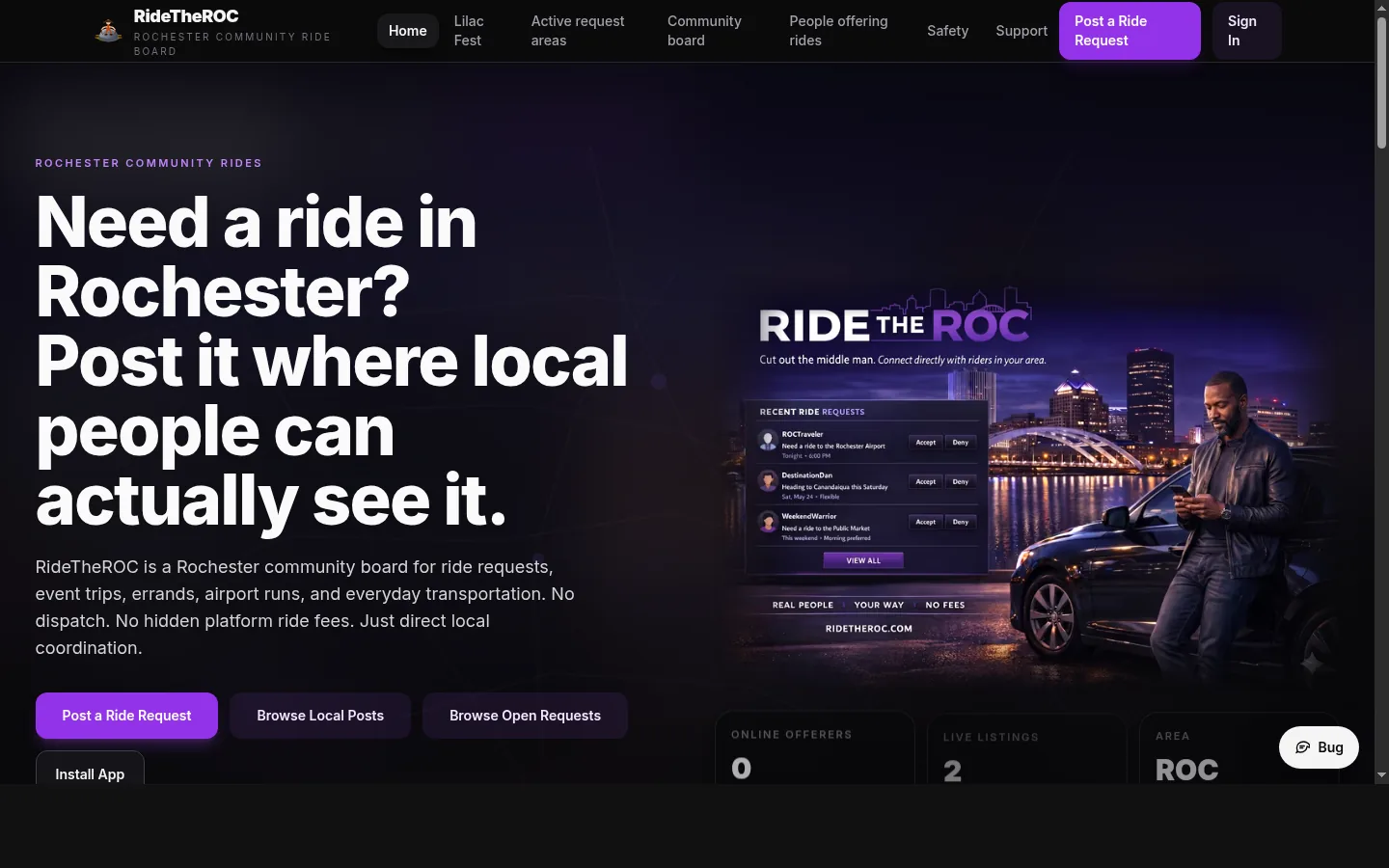Image resolution: width=1389 pixels, height=868 pixels.
Task: Open the Safety page
Action: [x=947, y=31]
